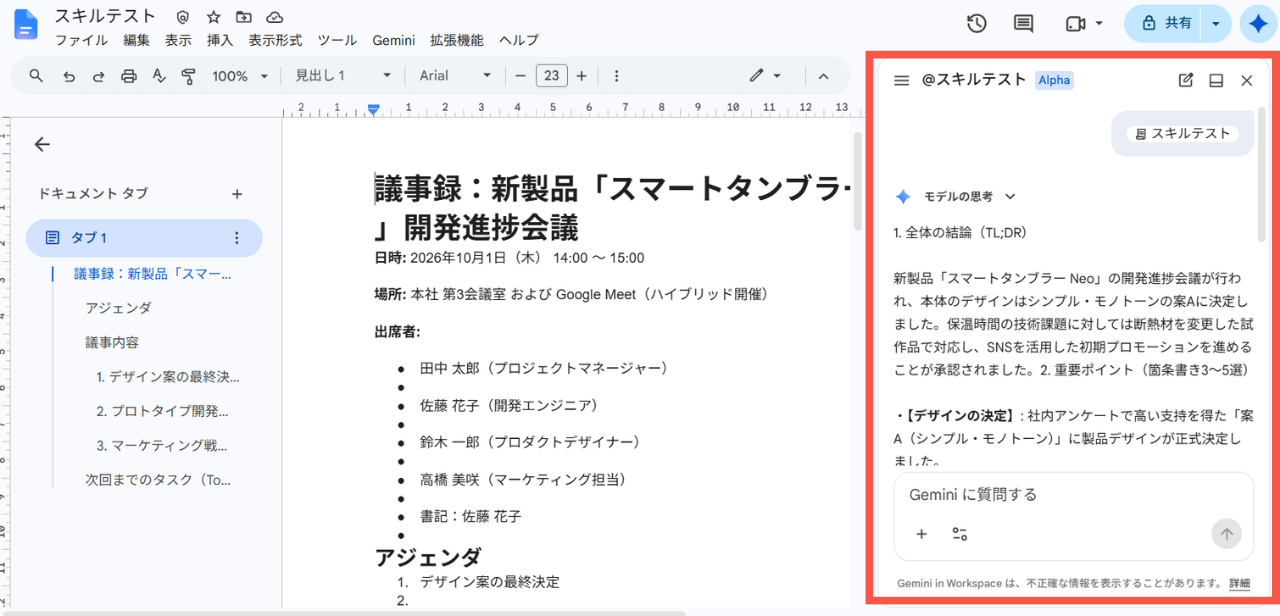Open toolbar overflow three-dot menu
Image resolution: width=1280 pixels, height=616 pixels.
pos(616,76)
